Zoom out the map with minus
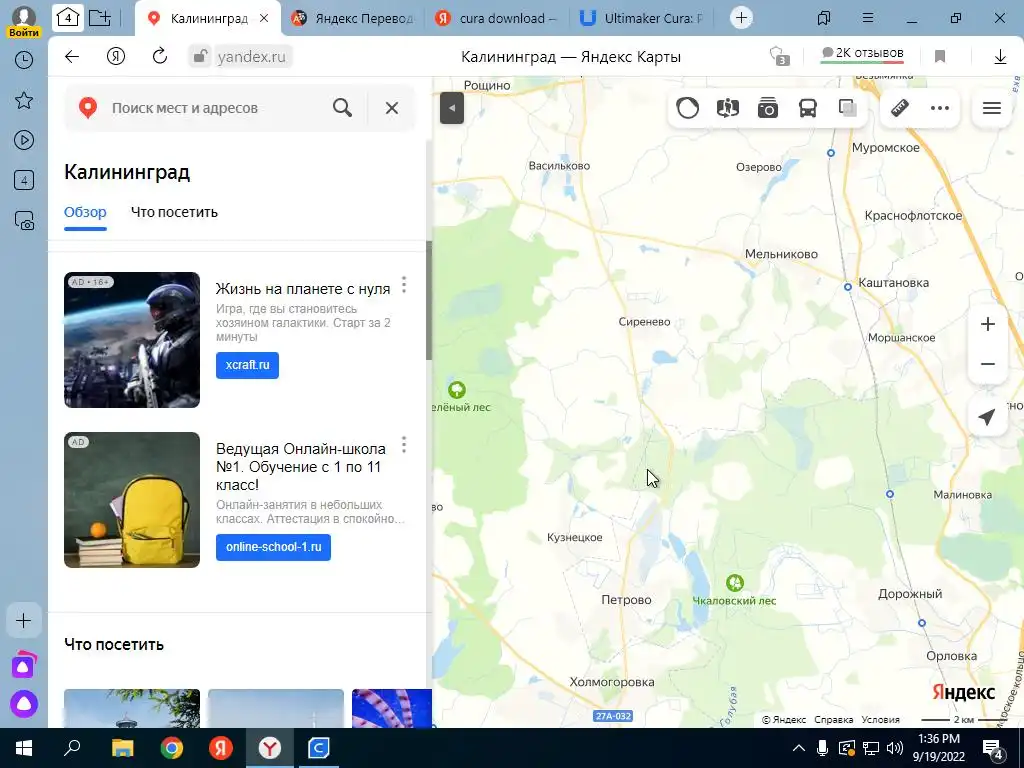This screenshot has height=768, width=1024. 988,364
